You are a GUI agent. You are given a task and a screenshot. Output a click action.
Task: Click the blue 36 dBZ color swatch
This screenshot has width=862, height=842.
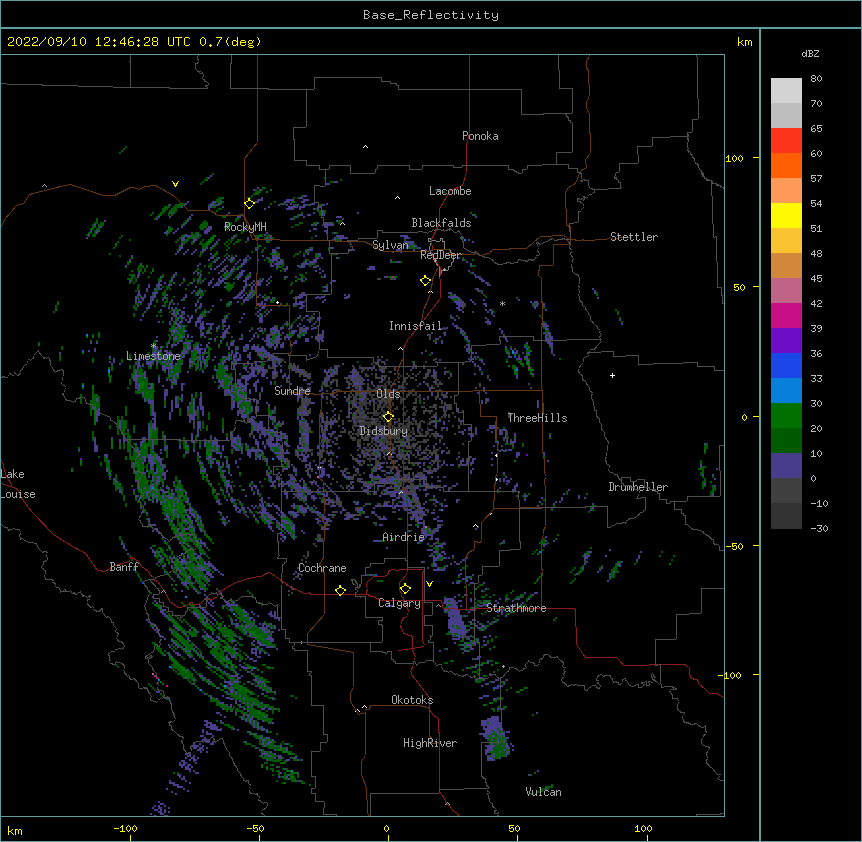tap(786, 365)
